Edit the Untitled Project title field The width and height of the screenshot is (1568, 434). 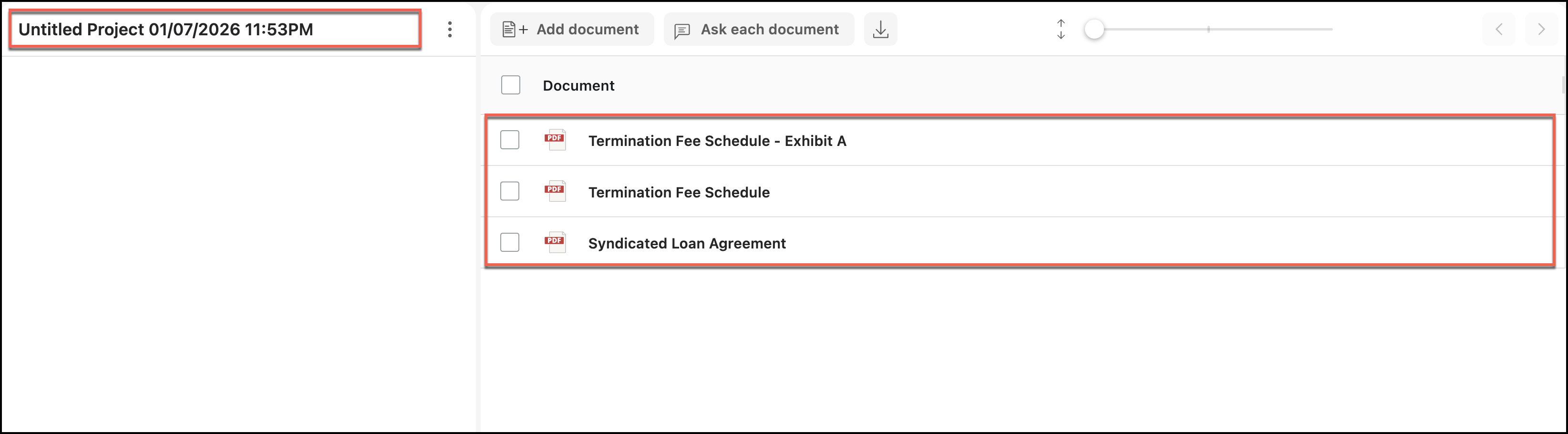click(214, 29)
